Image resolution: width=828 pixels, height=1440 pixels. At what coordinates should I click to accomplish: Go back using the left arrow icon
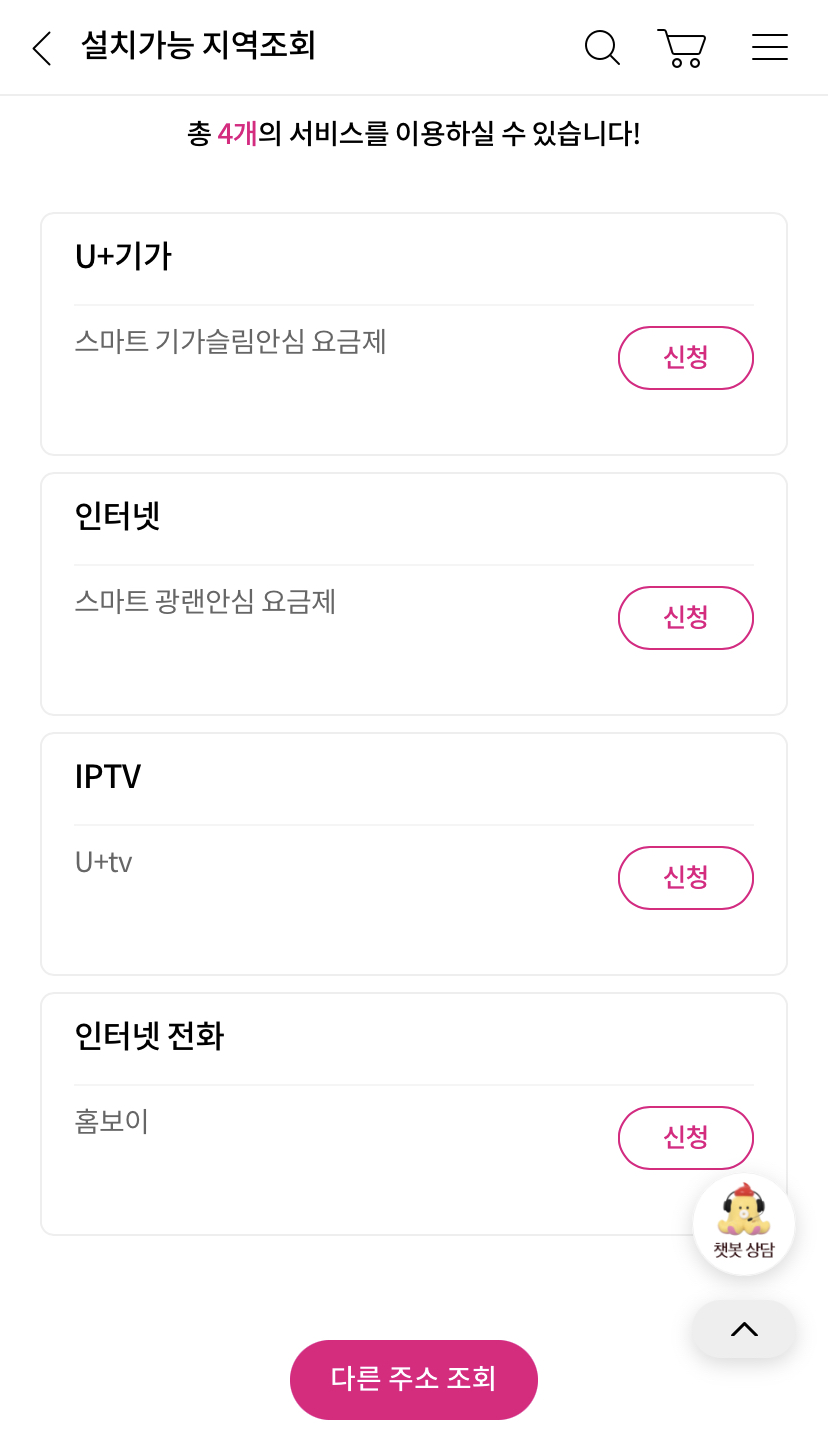[x=41, y=48]
